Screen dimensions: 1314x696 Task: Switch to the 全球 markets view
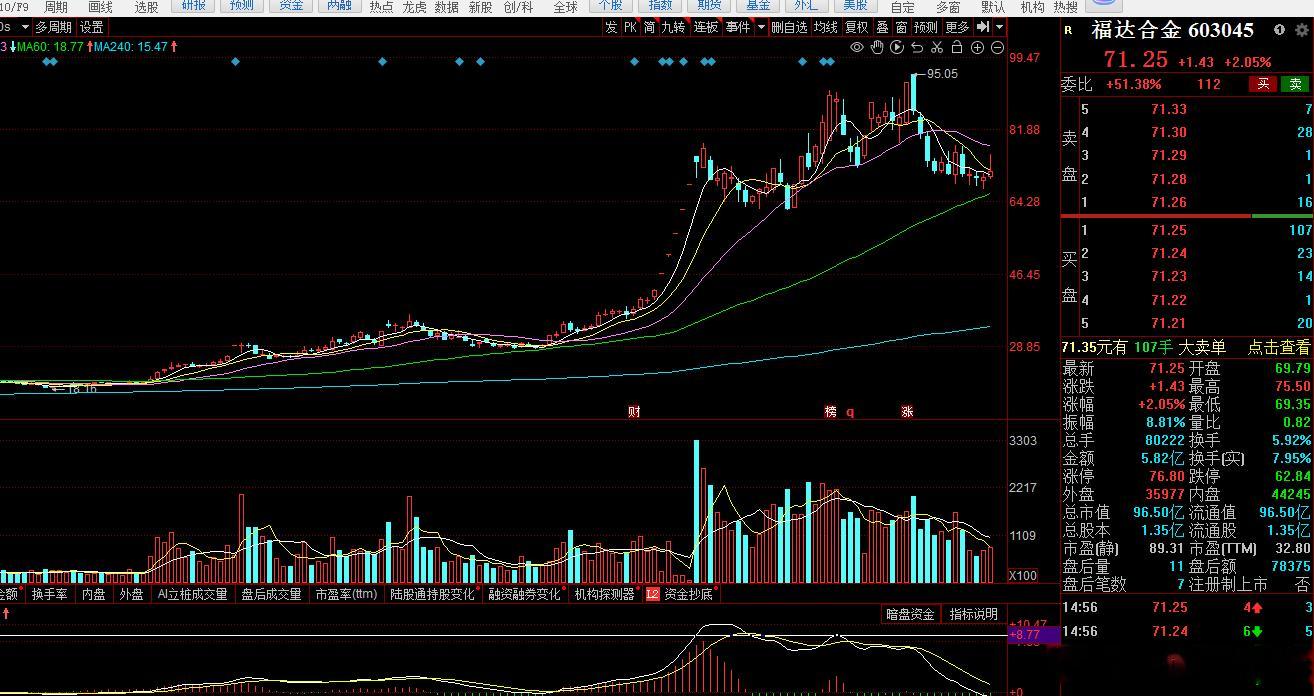(565, 7)
